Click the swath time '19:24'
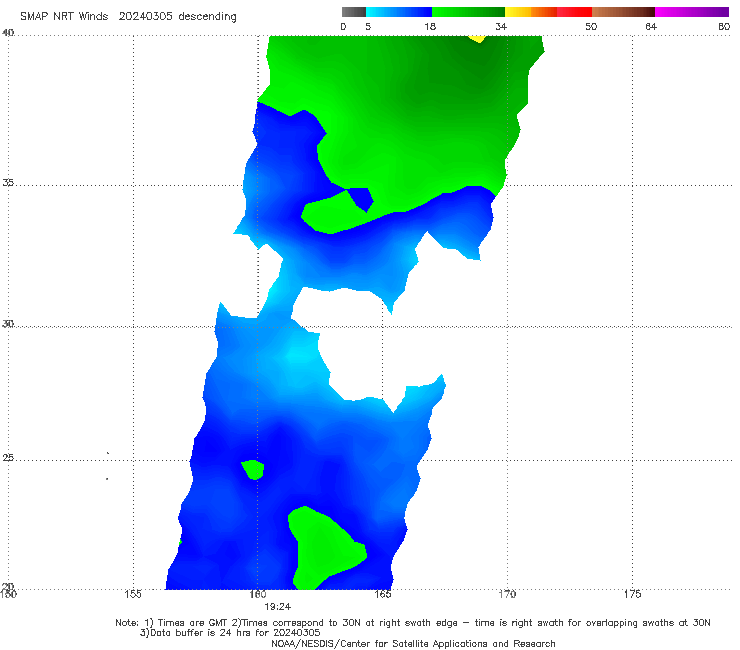 click(278, 607)
